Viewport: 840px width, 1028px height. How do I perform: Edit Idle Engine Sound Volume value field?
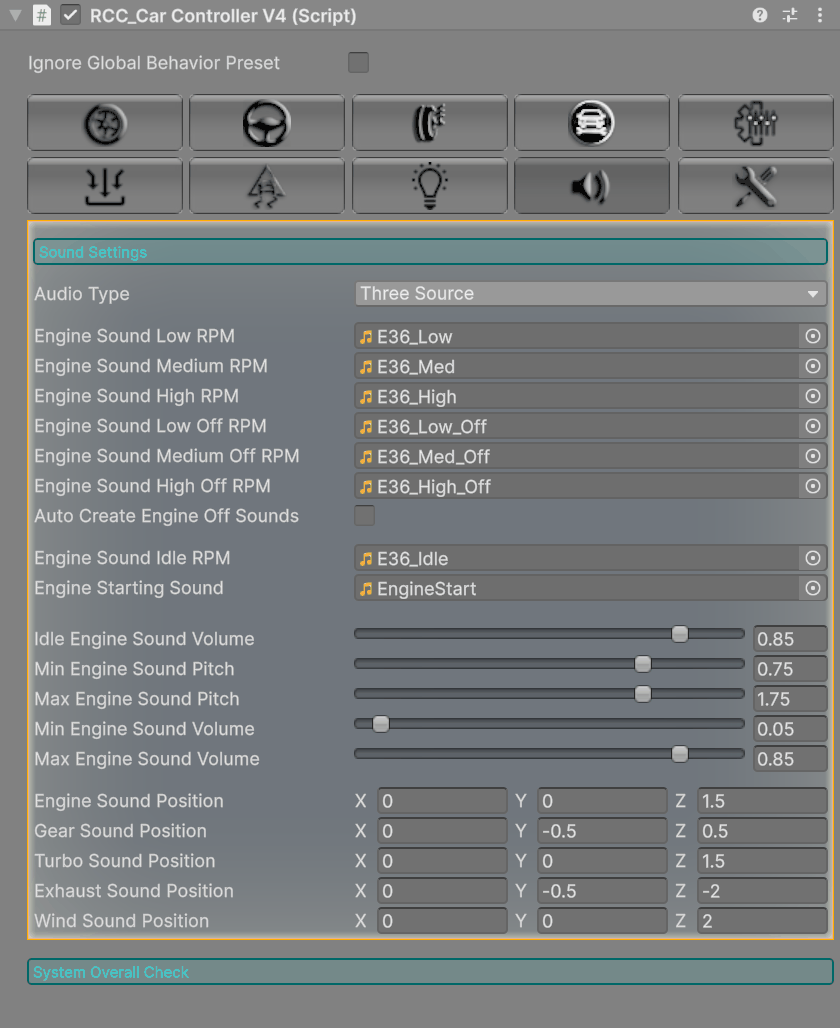pos(790,639)
